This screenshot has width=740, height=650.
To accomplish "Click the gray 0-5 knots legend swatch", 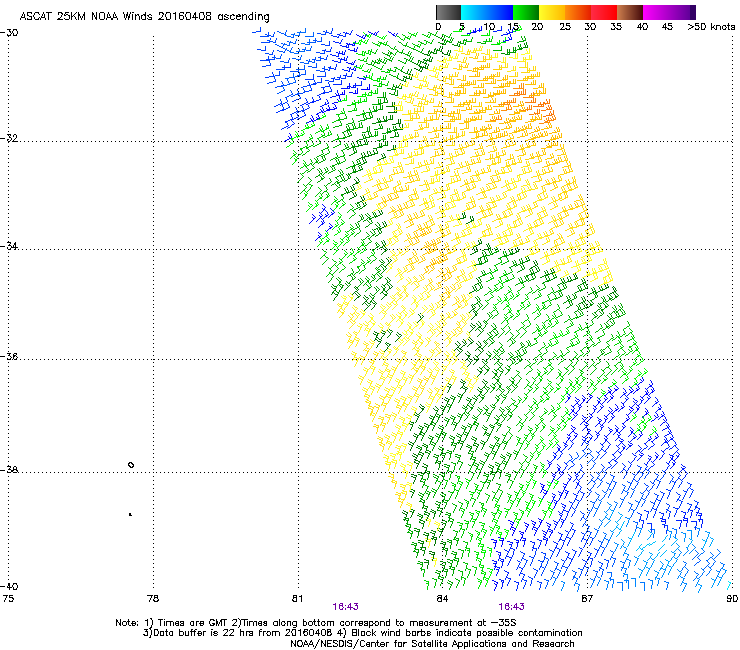I will coord(448,13).
